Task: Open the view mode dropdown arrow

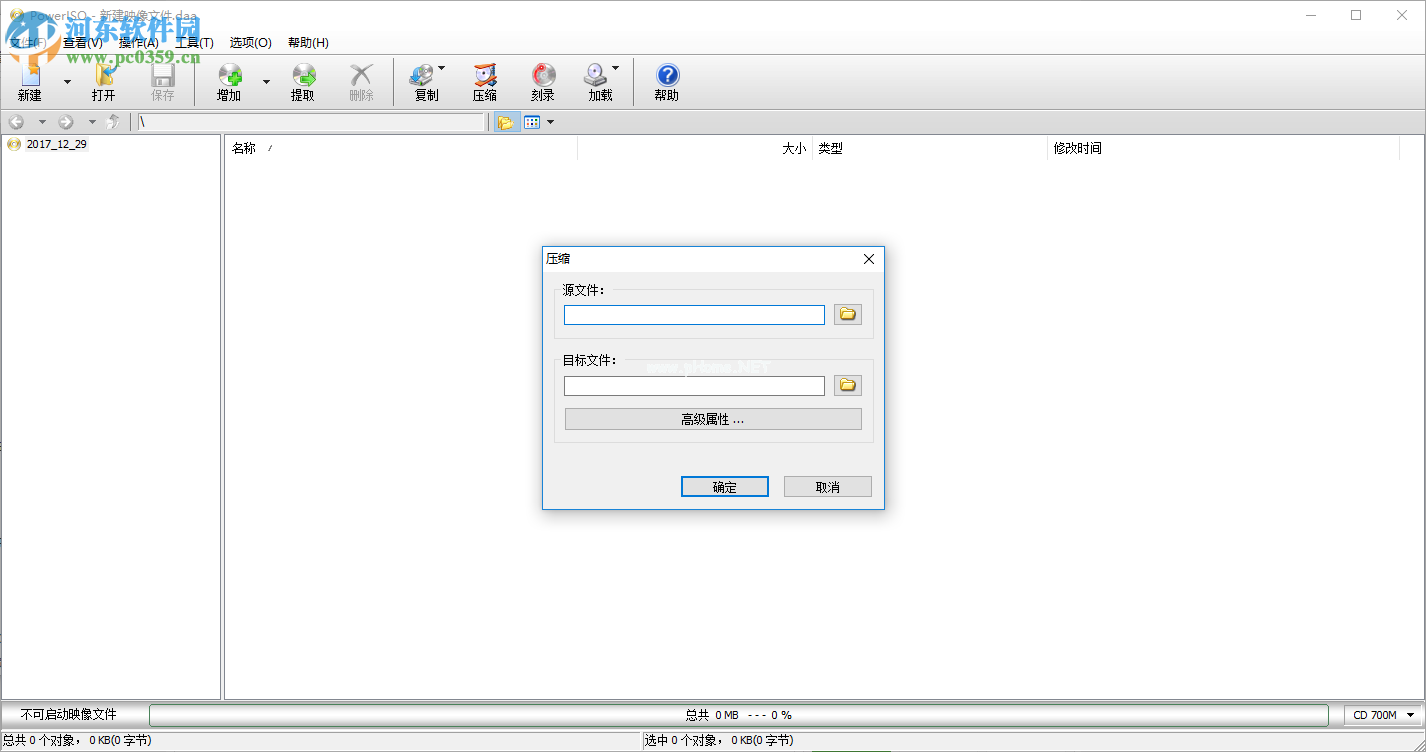Action: click(550, 122)
